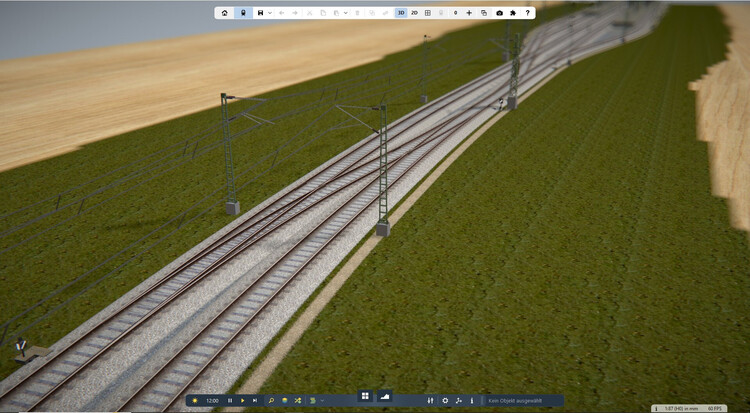
Task: Open plugins with puzzle piece icon
Action: pyautogui.click(x=513, y=13)
